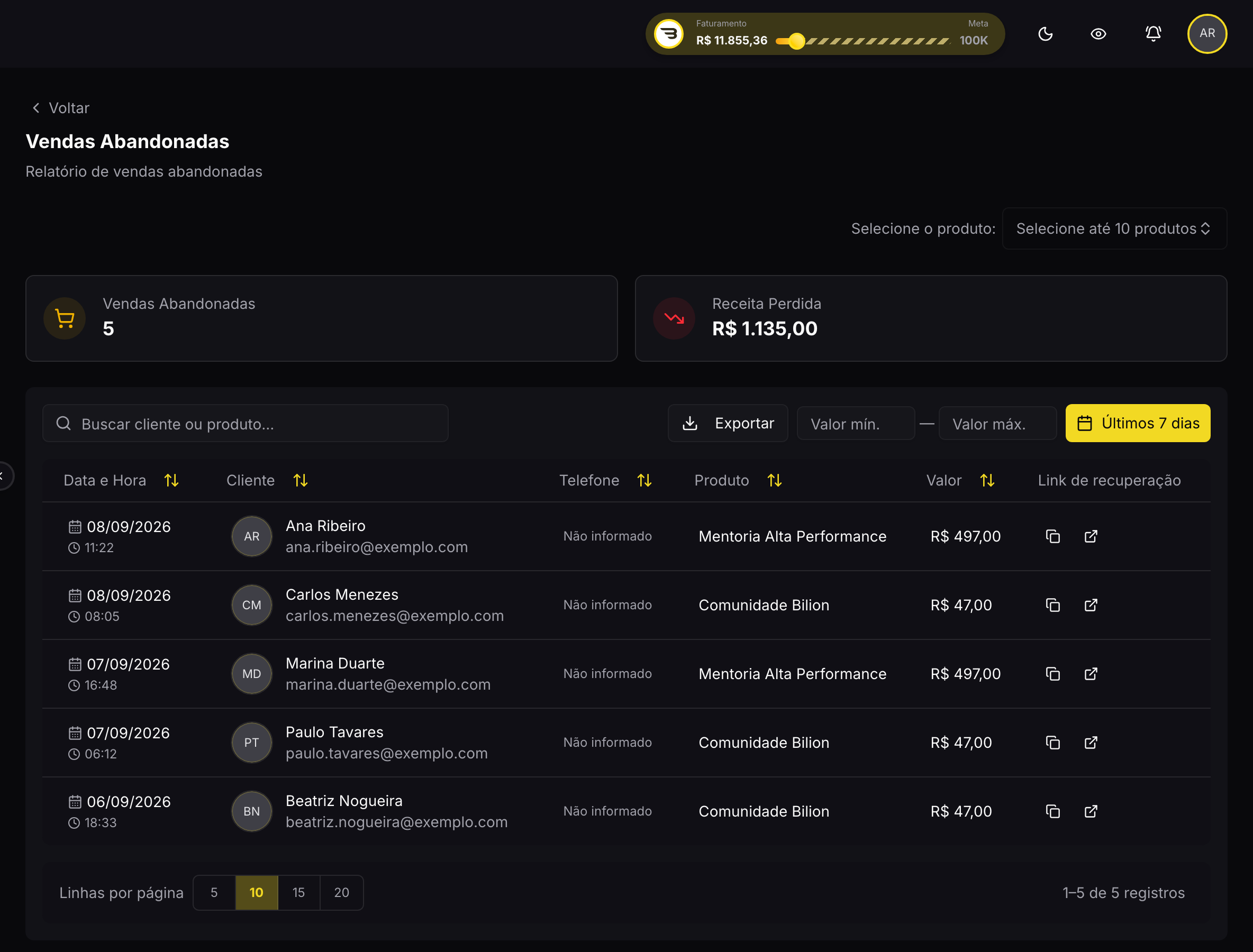Set rows per page to 20
The image size is (1253, 952).
(x=341, y=893)
